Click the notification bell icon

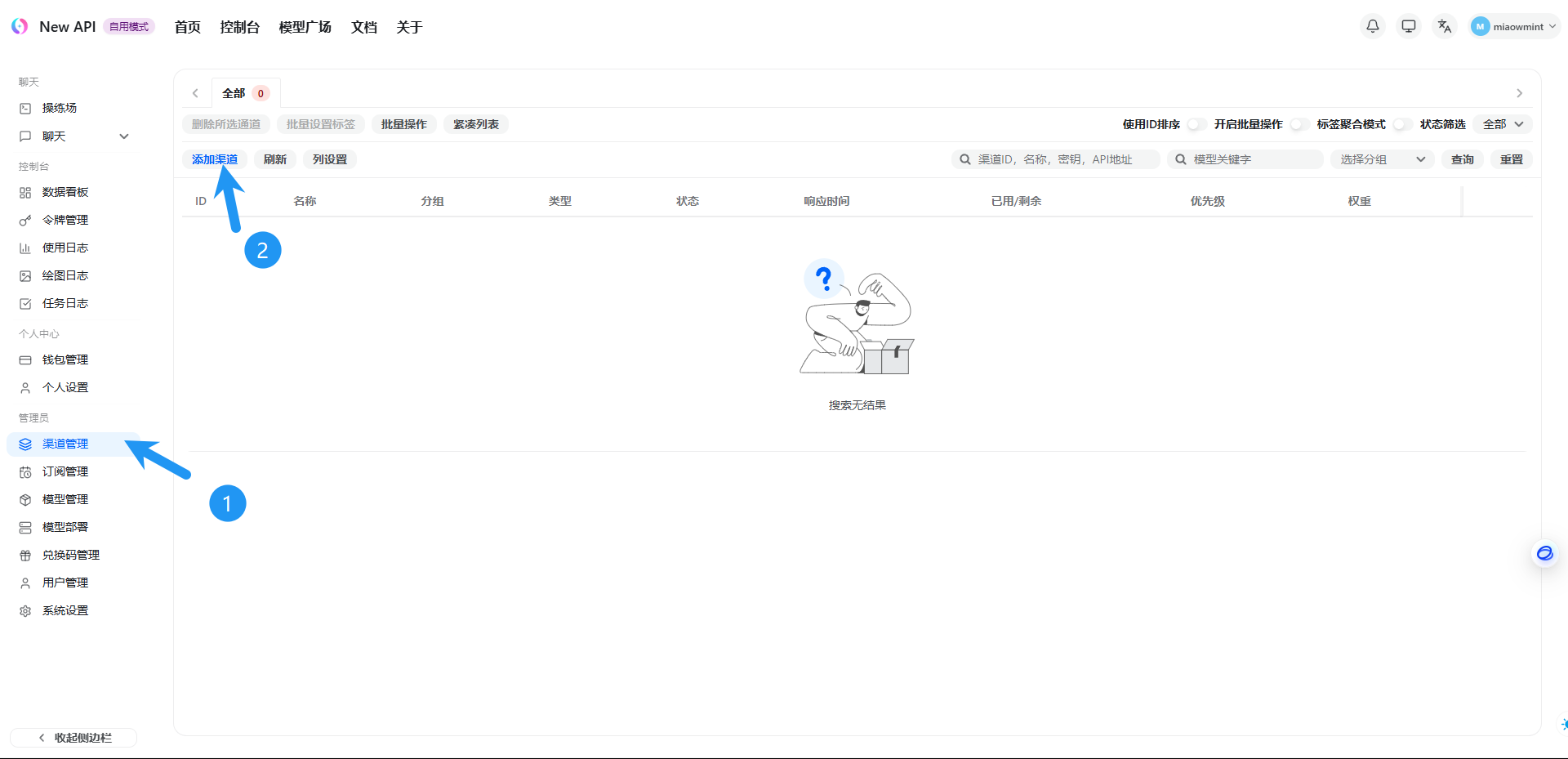pyautogui.click(x=1373, y=26)
